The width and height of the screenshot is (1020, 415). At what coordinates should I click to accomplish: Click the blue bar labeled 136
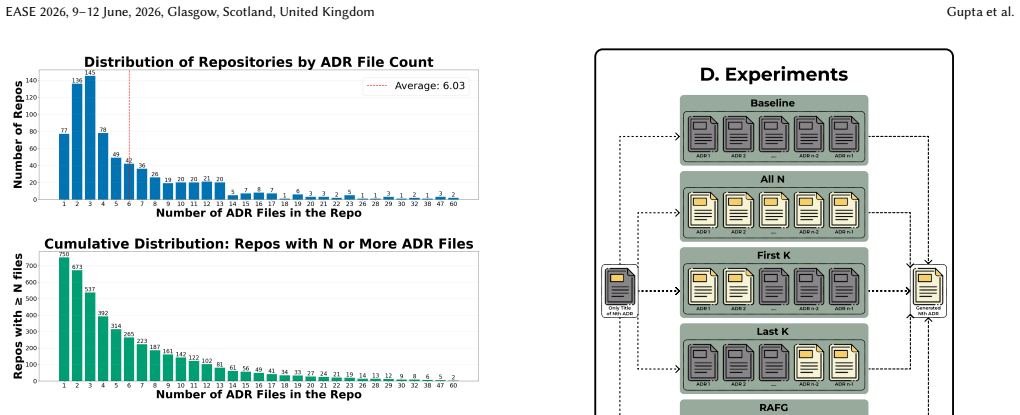click(77, 142)
